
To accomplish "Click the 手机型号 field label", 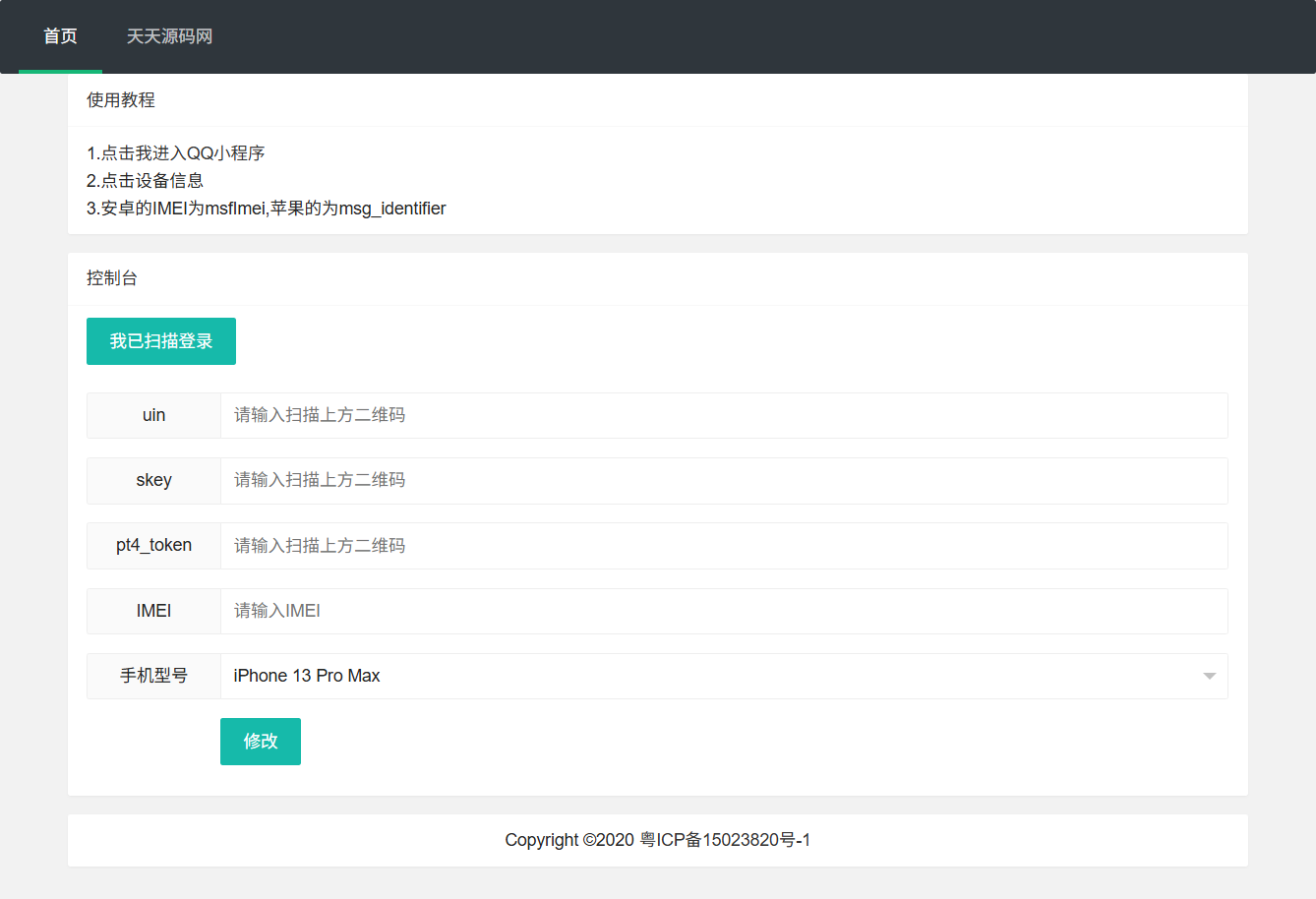I will tap(153, 676).
